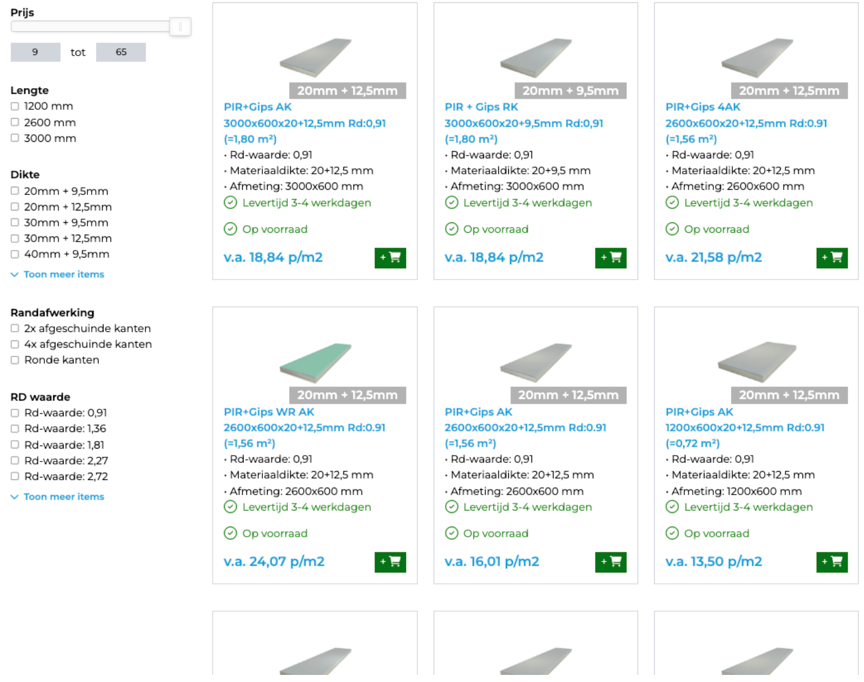Viewport: 864px width, 682px height.
Task: Tick the 20mm + 12,5mm thickness checkbox
Action: [x=15, y=207]
